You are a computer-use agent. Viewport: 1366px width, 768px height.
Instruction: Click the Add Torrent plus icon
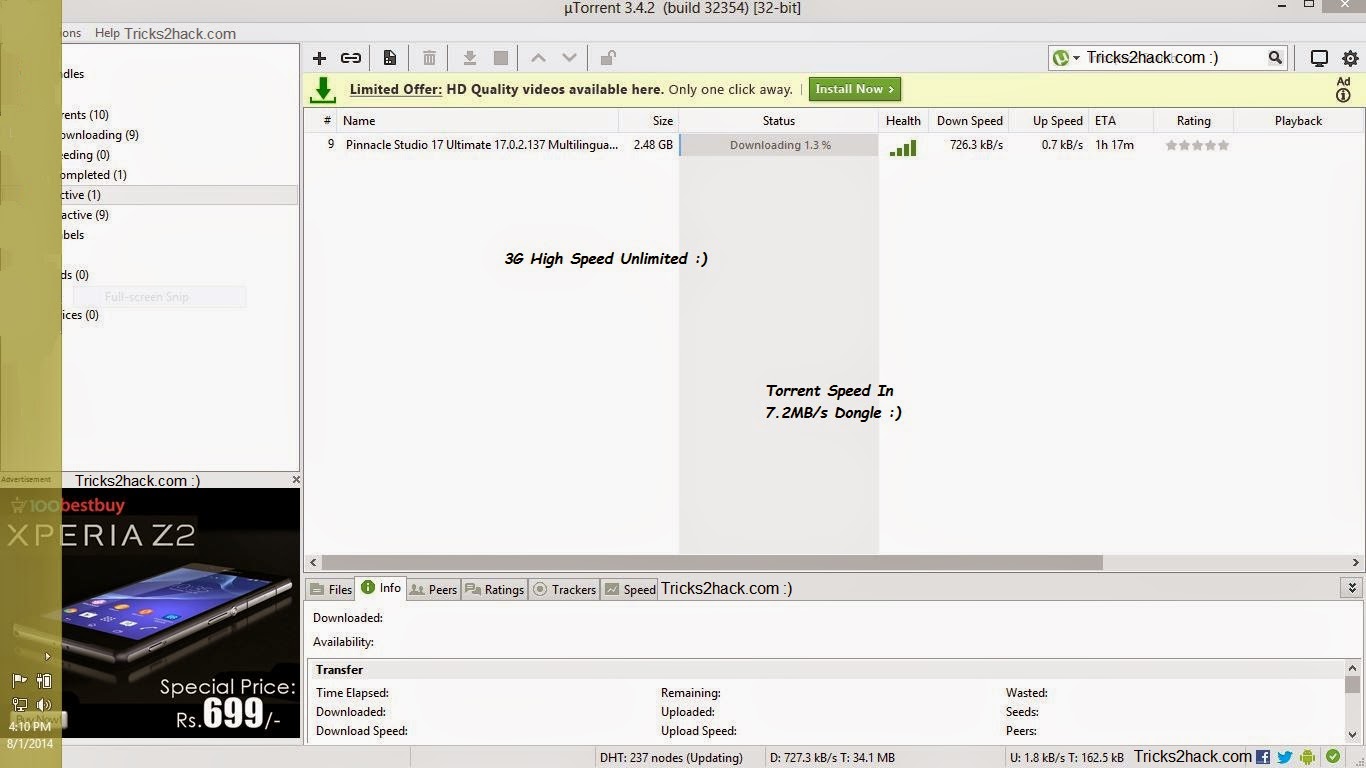(320, 58)
